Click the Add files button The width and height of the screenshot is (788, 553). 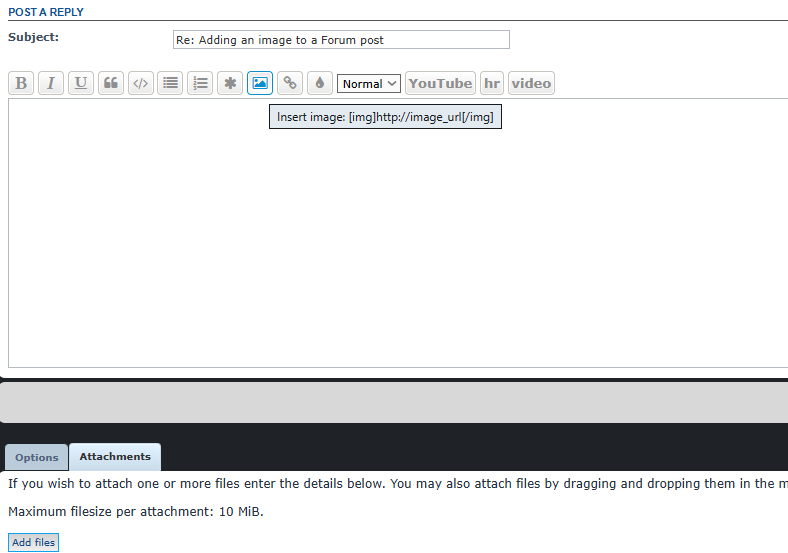(x=34, y=542)
